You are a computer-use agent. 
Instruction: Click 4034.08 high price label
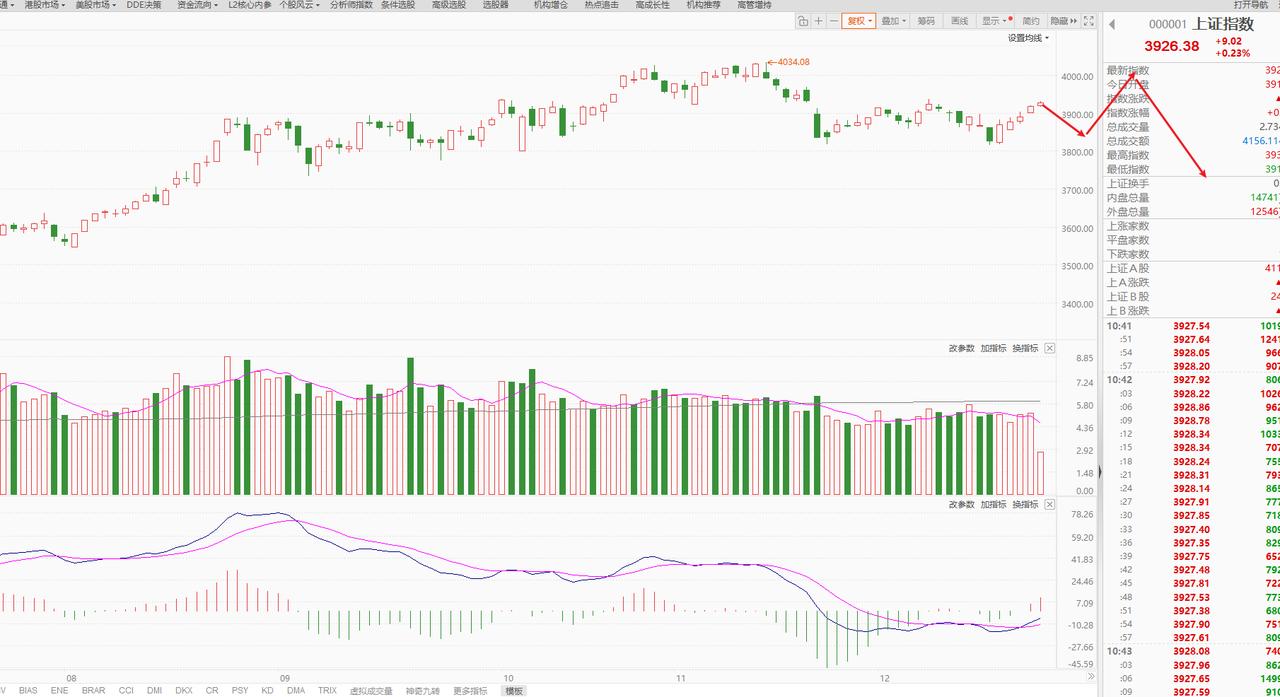point(793,62)
